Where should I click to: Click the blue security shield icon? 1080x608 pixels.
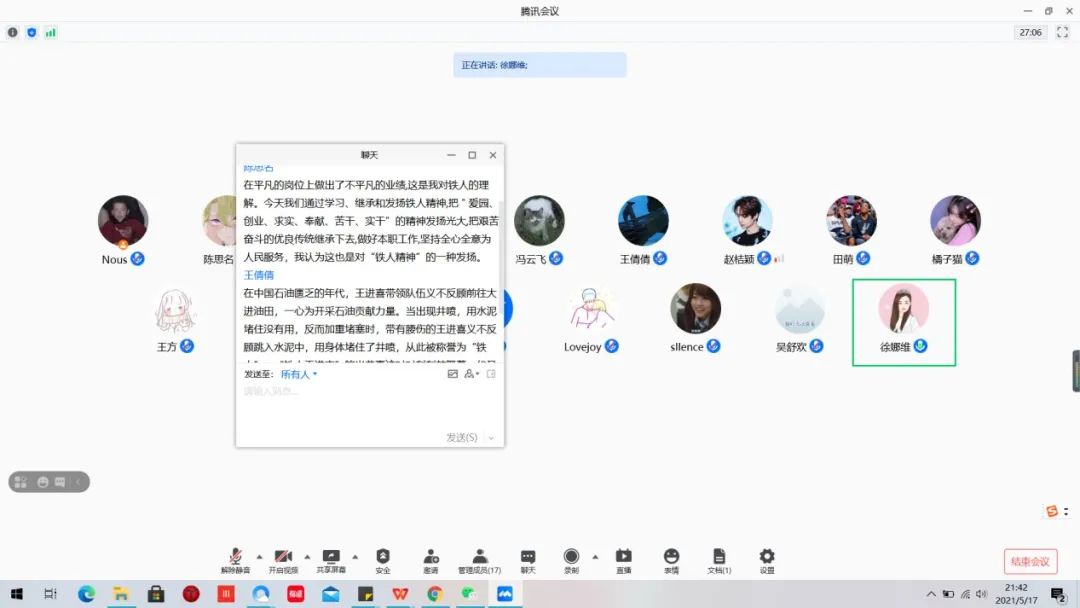tap(32, 32)
